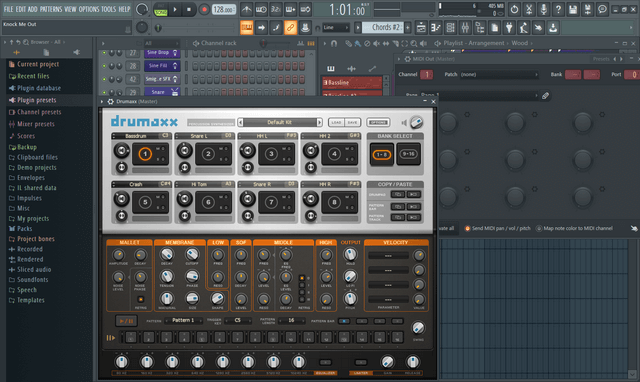This screenshot has height=382, width=640.
Task: Toggle the metronome icon
Action: point(247,9)
